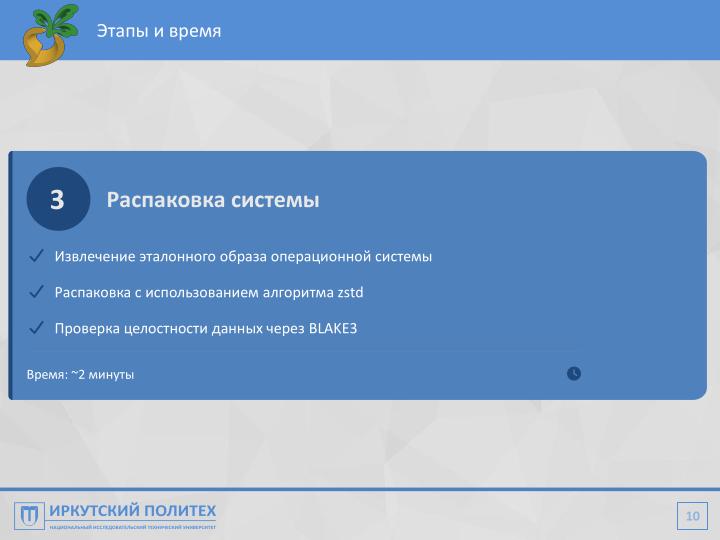Image resolution: width=720 pixels, height=540 pixels.
Task: Click the circle with number 3
Action: point(57,200)
